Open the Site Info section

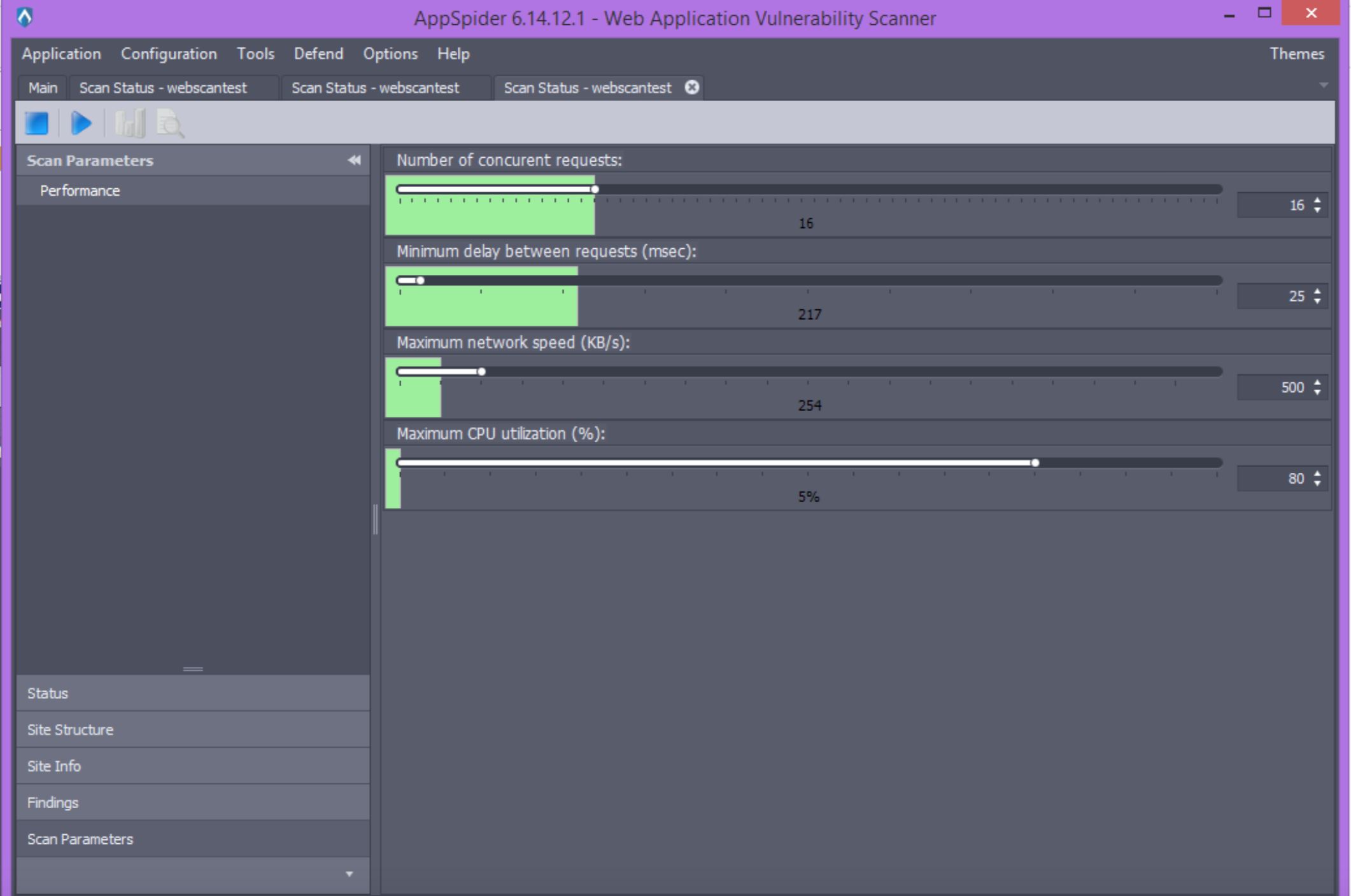(x=193, y=766)
